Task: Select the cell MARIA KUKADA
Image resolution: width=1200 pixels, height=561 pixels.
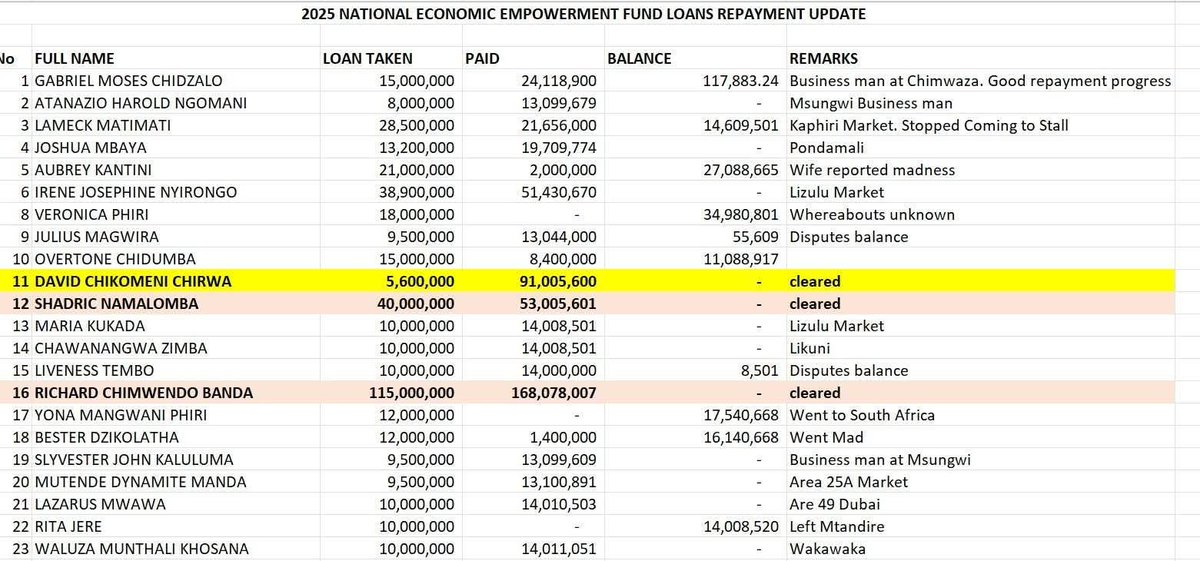Action: click(x=89, y=326)
